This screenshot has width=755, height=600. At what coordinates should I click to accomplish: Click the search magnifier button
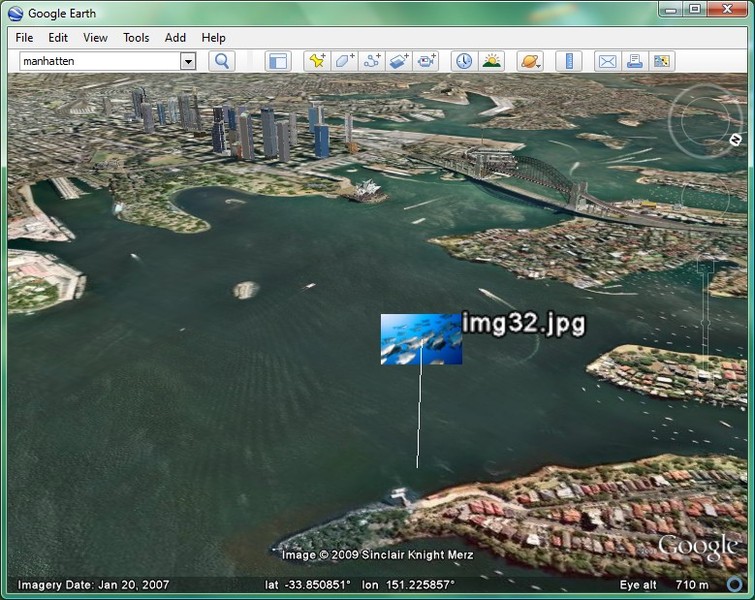(221, 61)
